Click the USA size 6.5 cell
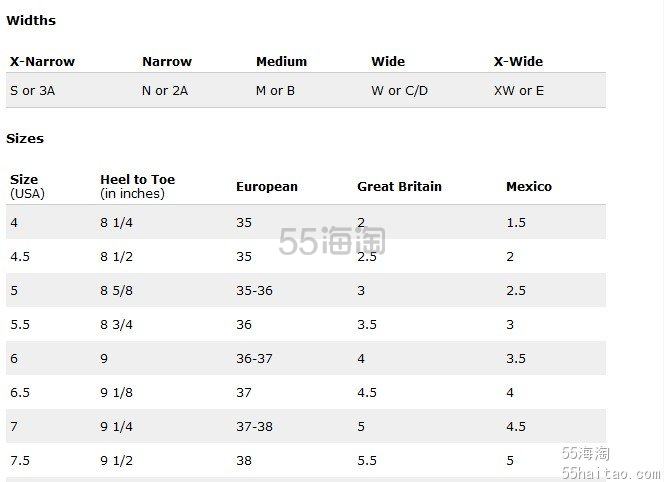This screenshot has width=664, height=482. pyautogui.click(x=20, y=392)
